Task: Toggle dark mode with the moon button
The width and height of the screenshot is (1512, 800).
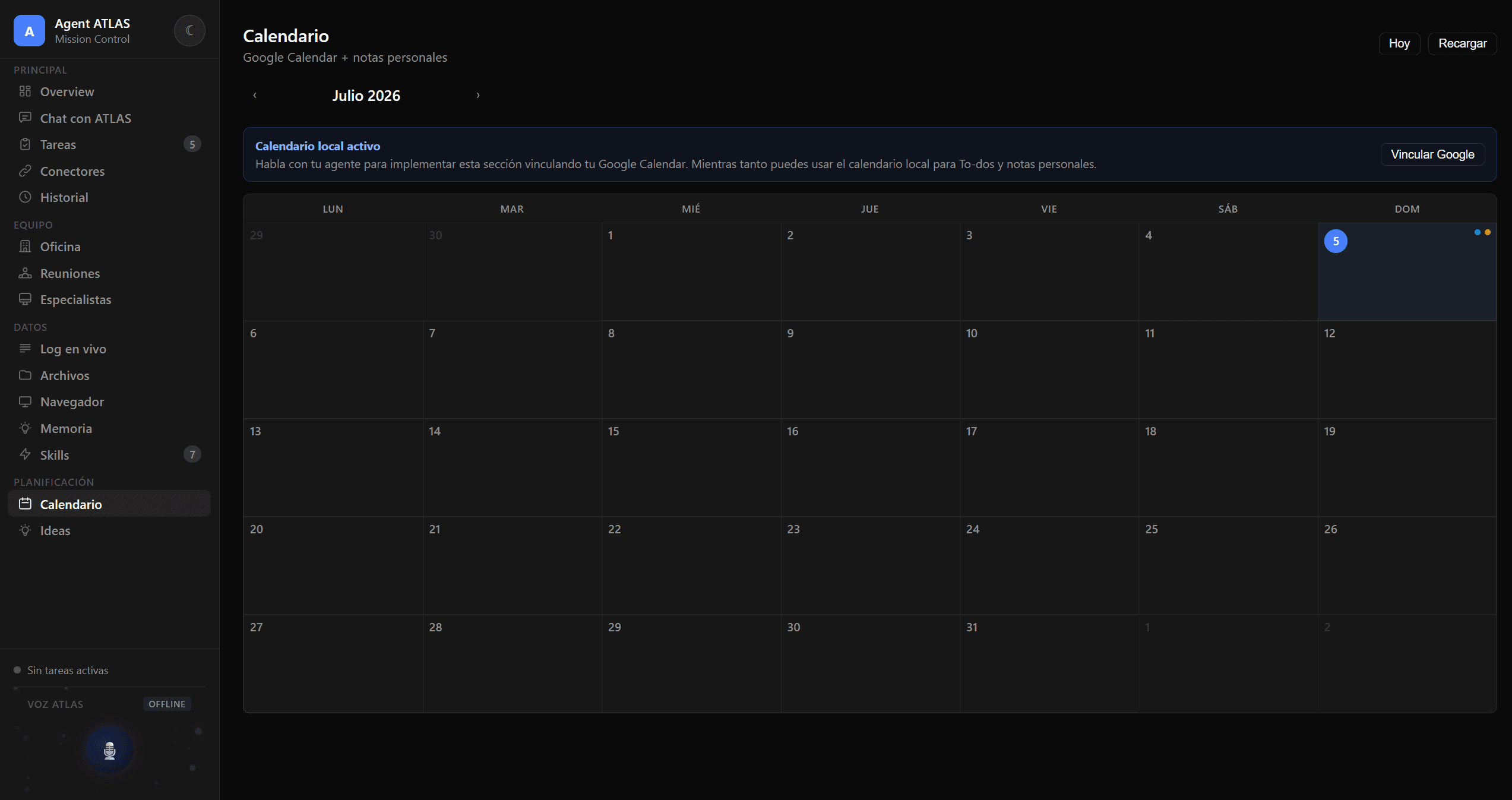Action: [x=189, y=31]
